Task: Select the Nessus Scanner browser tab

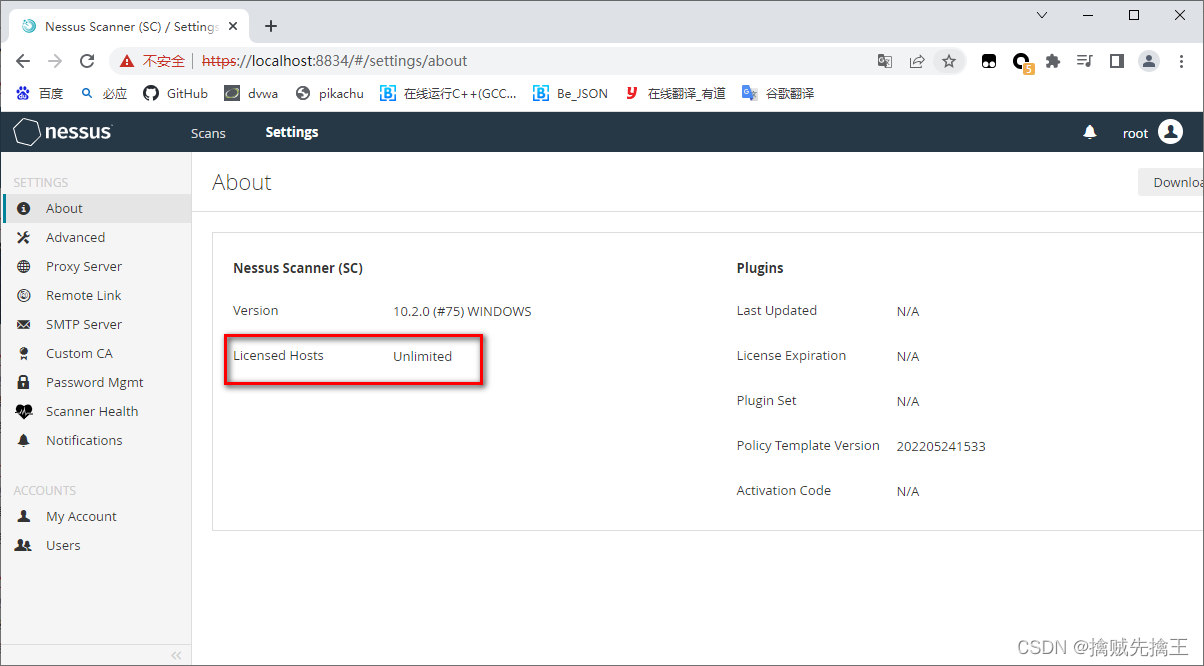Action: [128, 27]
